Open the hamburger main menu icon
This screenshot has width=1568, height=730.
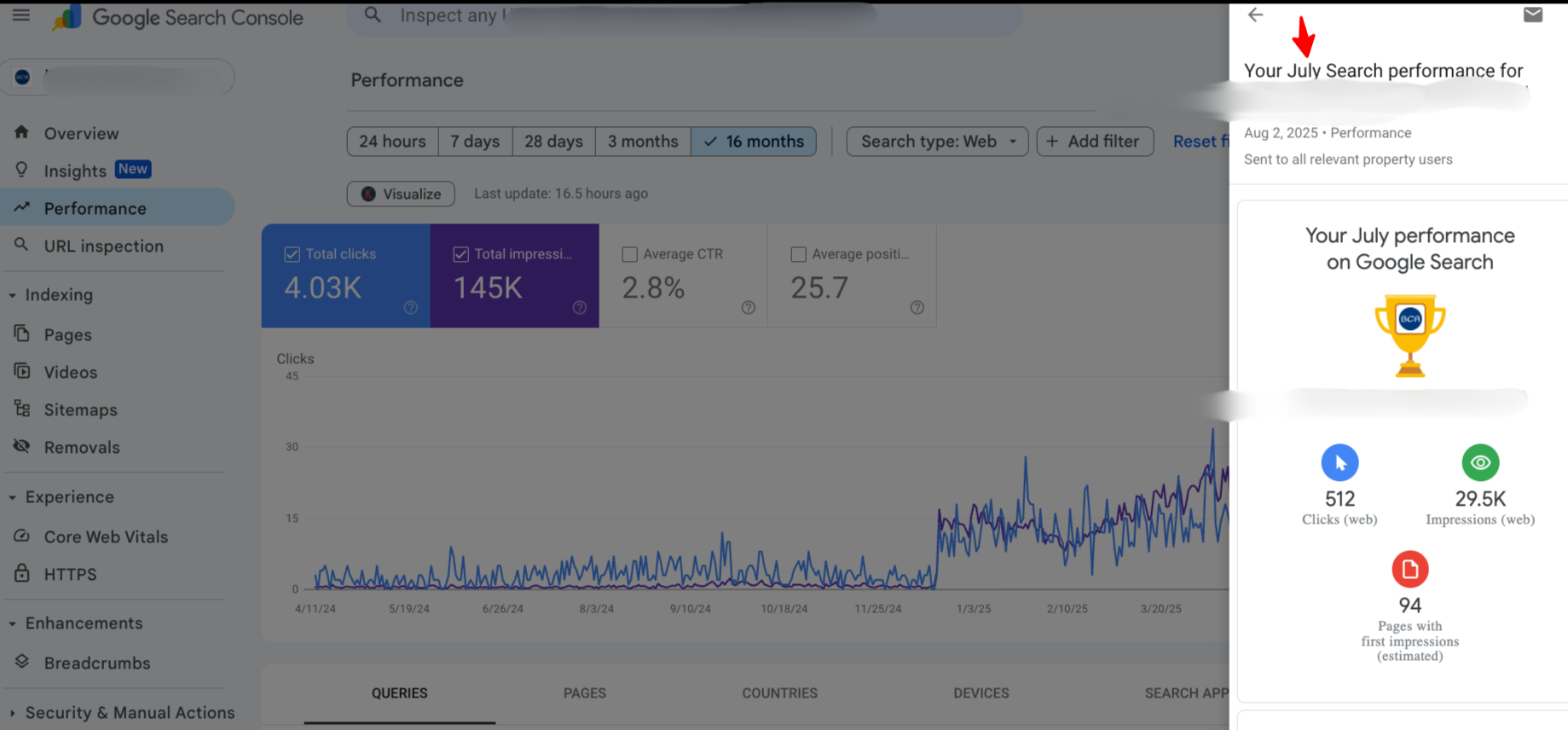tap(21, 15)
